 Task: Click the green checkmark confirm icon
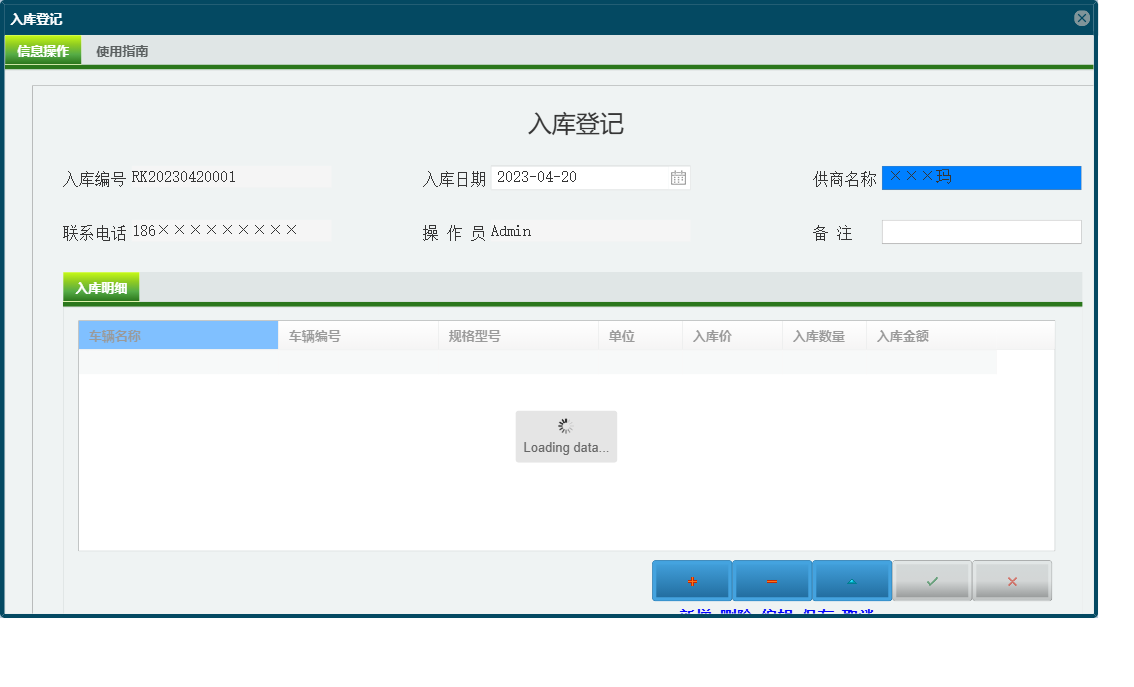(x=932, y=580)
